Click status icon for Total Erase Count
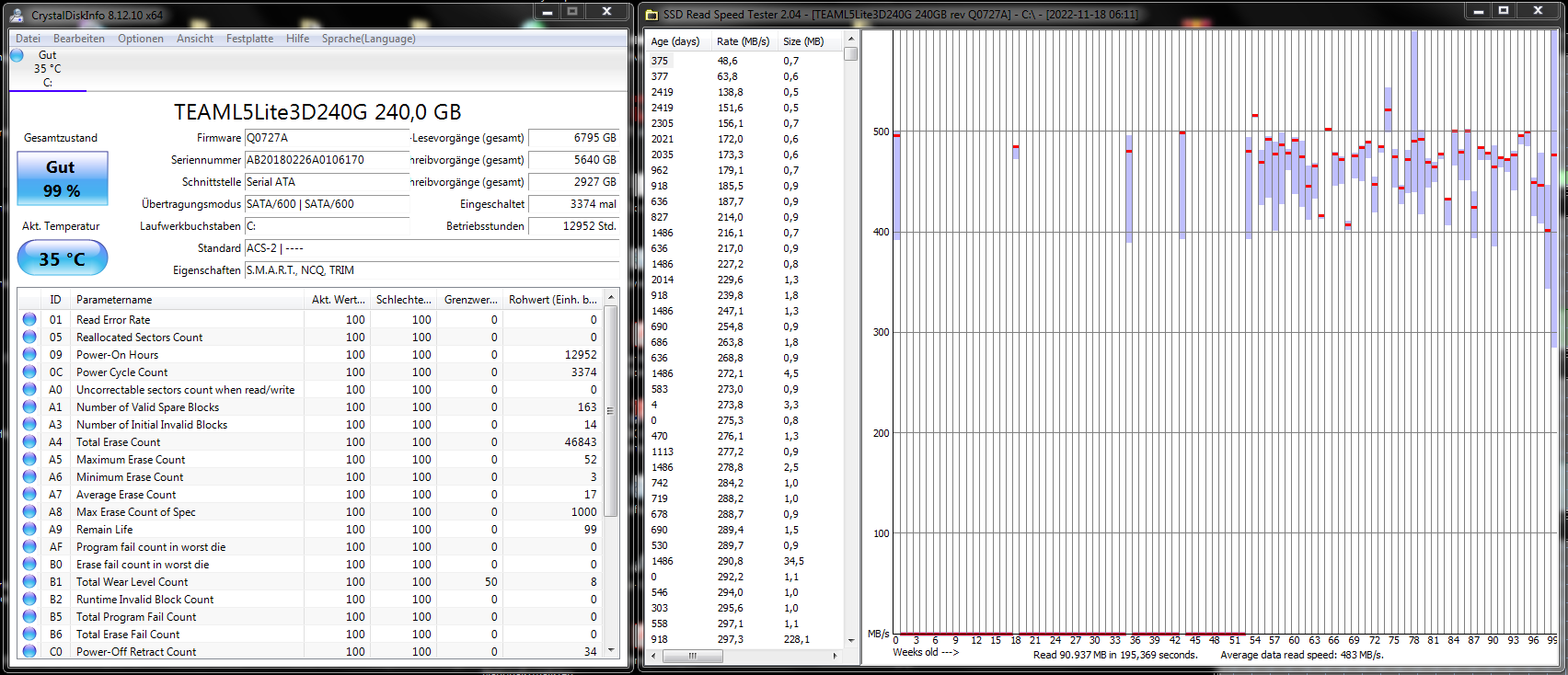This screenshot has width=1568, height=675. point(29,442)
